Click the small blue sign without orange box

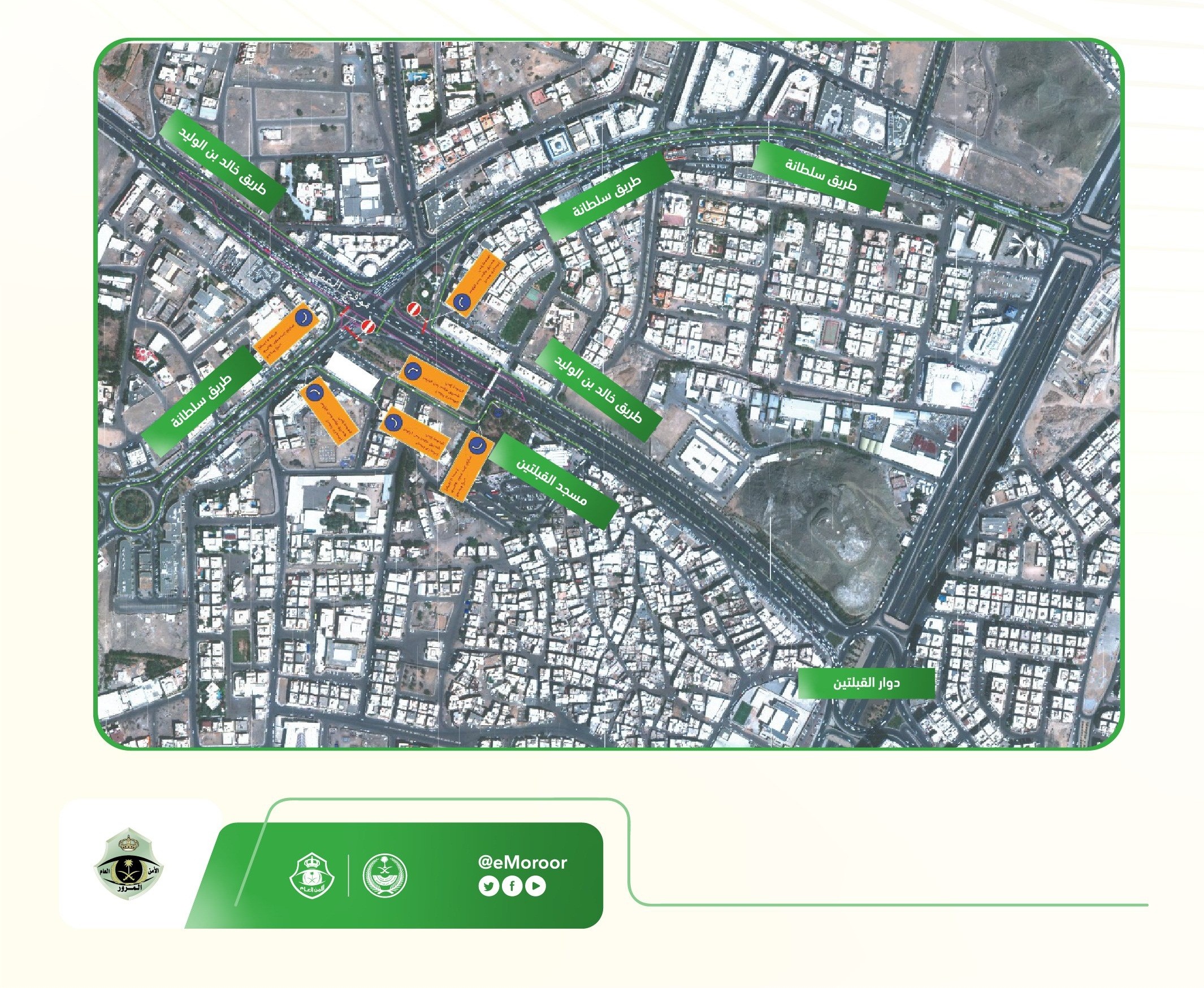coord(499,413)
